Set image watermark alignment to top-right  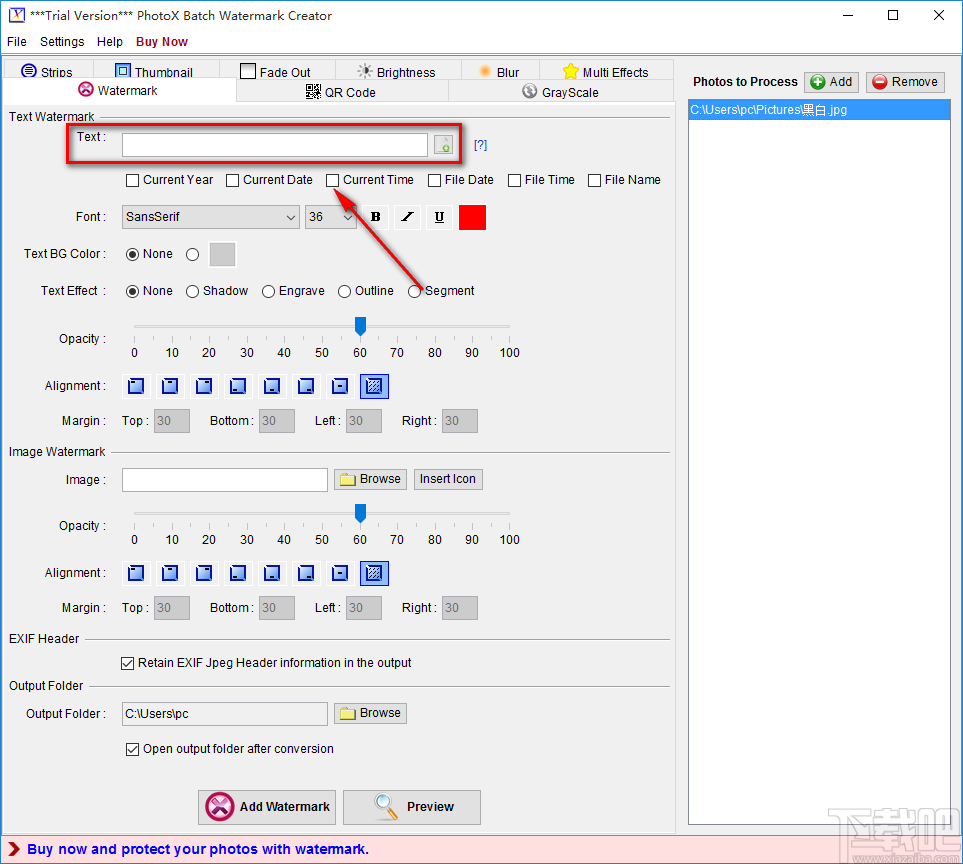(204, 573)
